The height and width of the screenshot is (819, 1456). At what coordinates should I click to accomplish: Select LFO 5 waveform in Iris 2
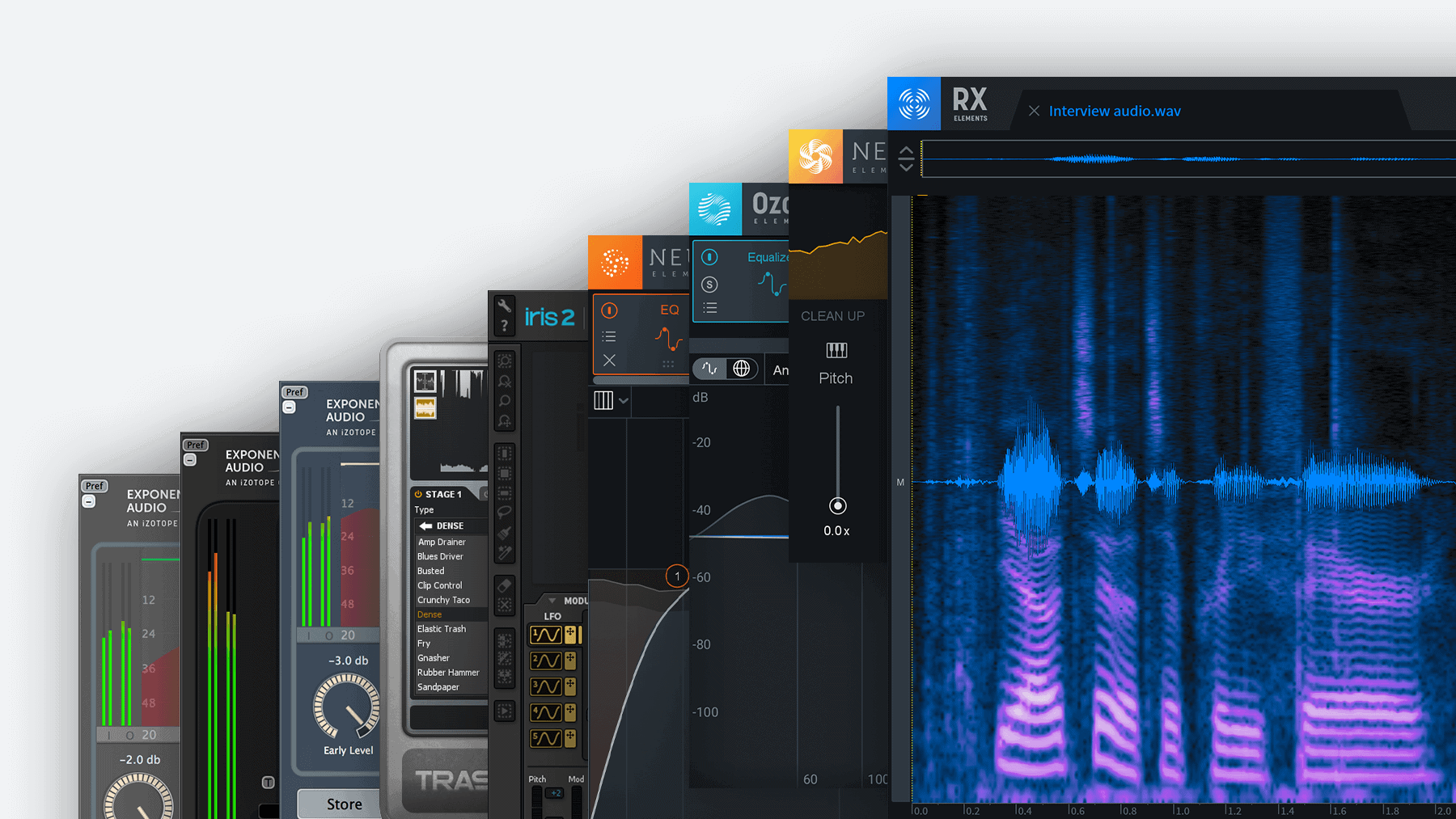coord(546,738)
